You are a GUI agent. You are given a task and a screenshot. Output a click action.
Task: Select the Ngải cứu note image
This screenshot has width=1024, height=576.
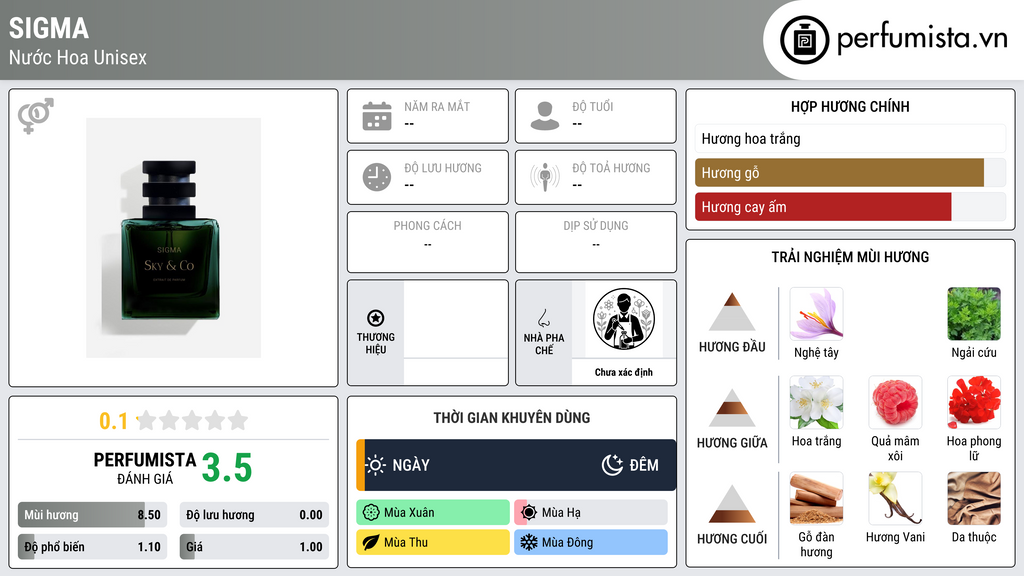coord(974,314)
